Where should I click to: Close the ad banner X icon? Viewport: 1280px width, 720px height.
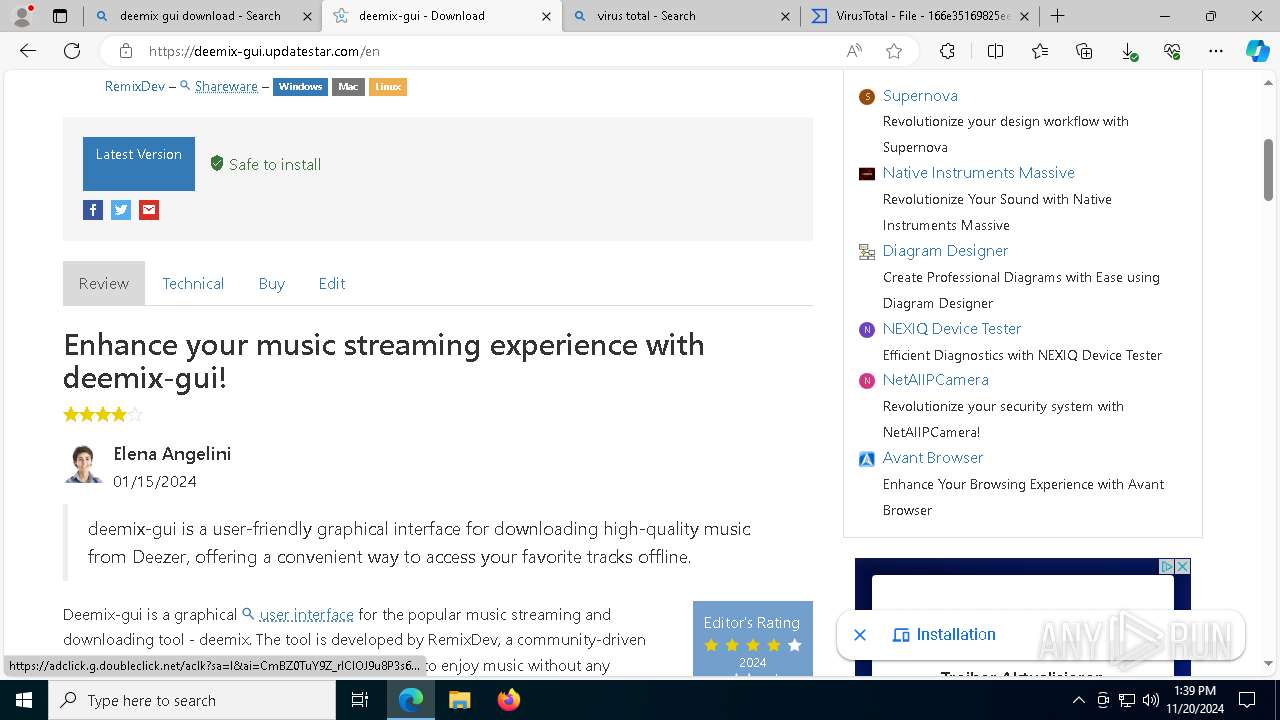point(1182,566)
